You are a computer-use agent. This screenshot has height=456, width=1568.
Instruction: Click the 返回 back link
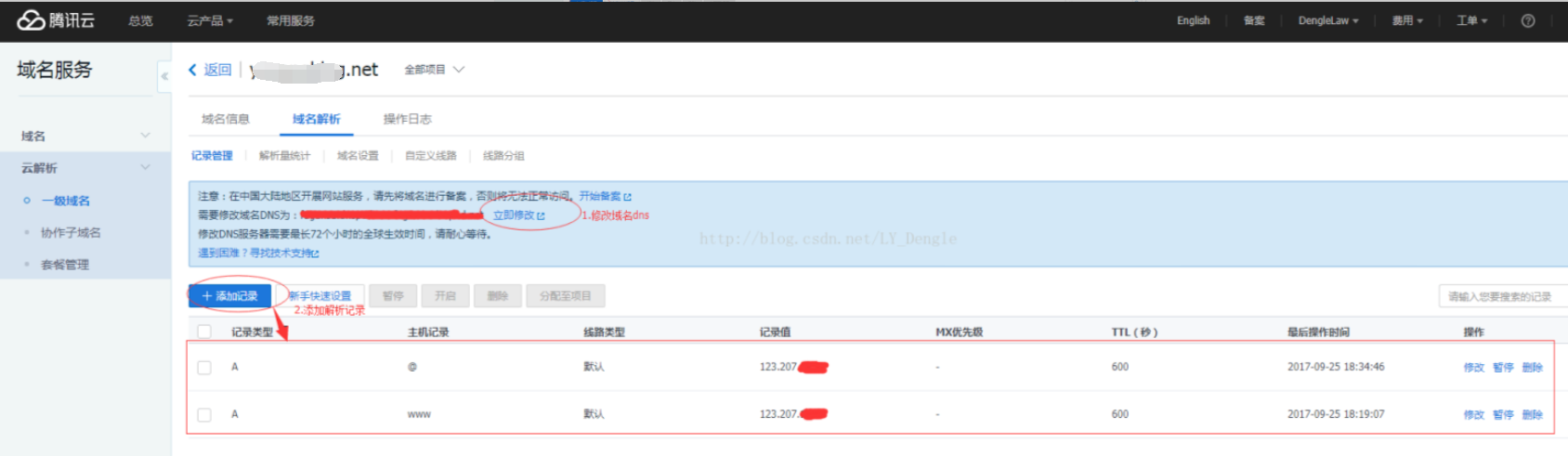point(217,70)
